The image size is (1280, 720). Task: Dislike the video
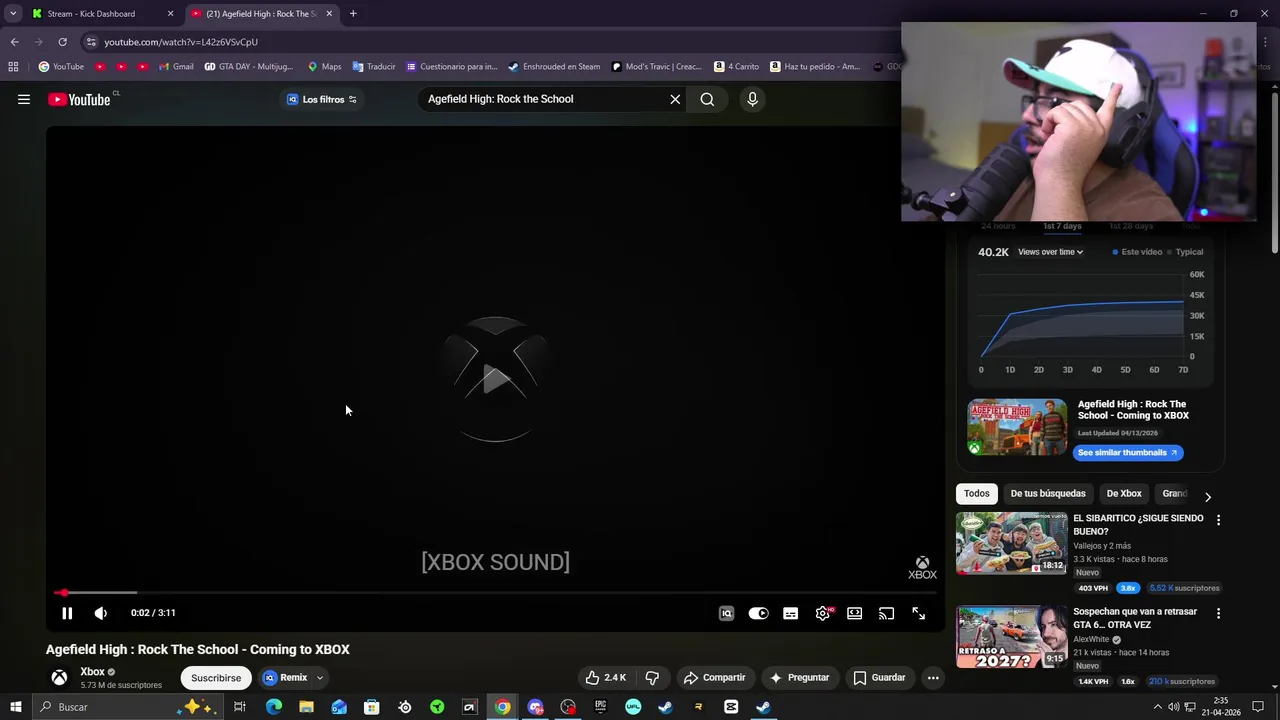pos(652,678)
